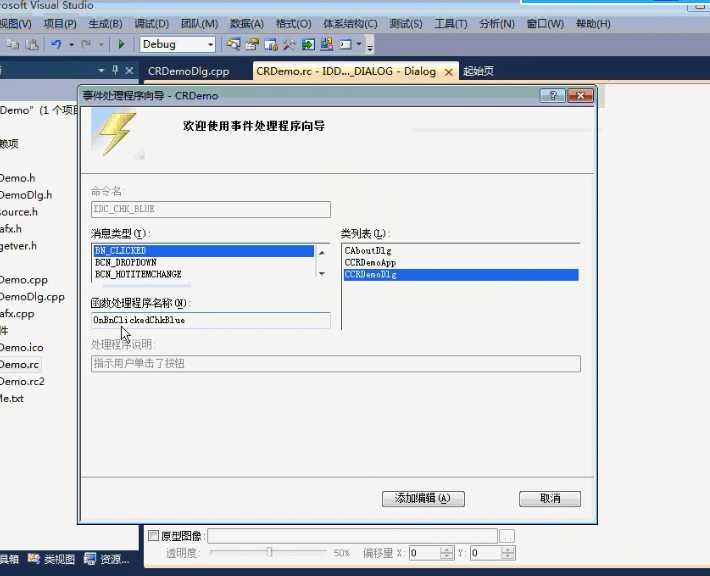Click the 添加编辑(A) button
Screen dimensions: 710x576
423,499
